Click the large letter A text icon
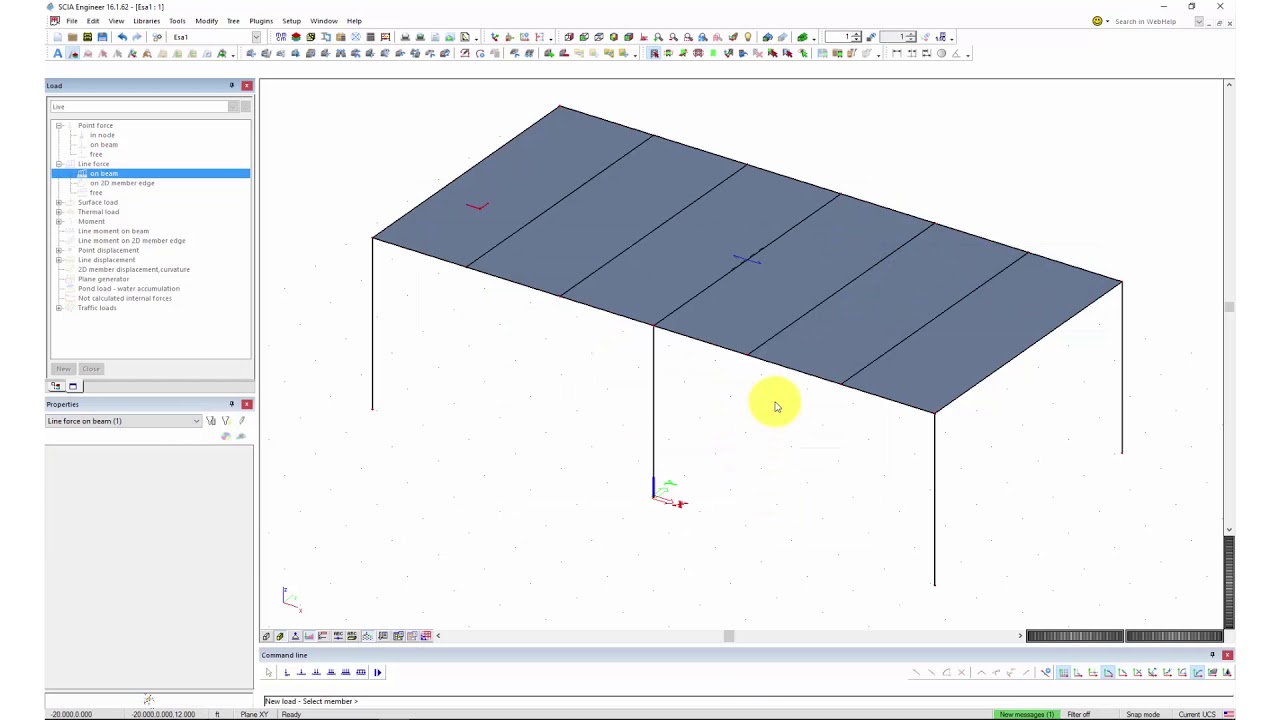 point(57,53)
